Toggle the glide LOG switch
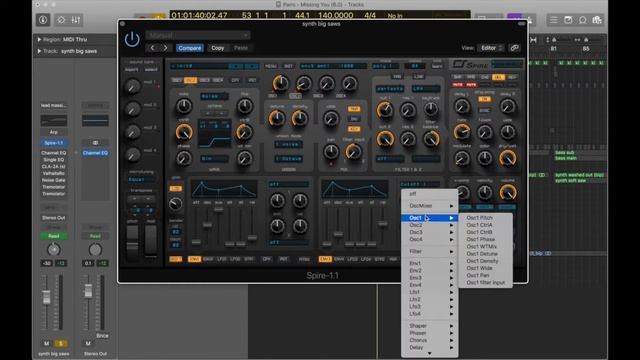 tap(176, 189)
